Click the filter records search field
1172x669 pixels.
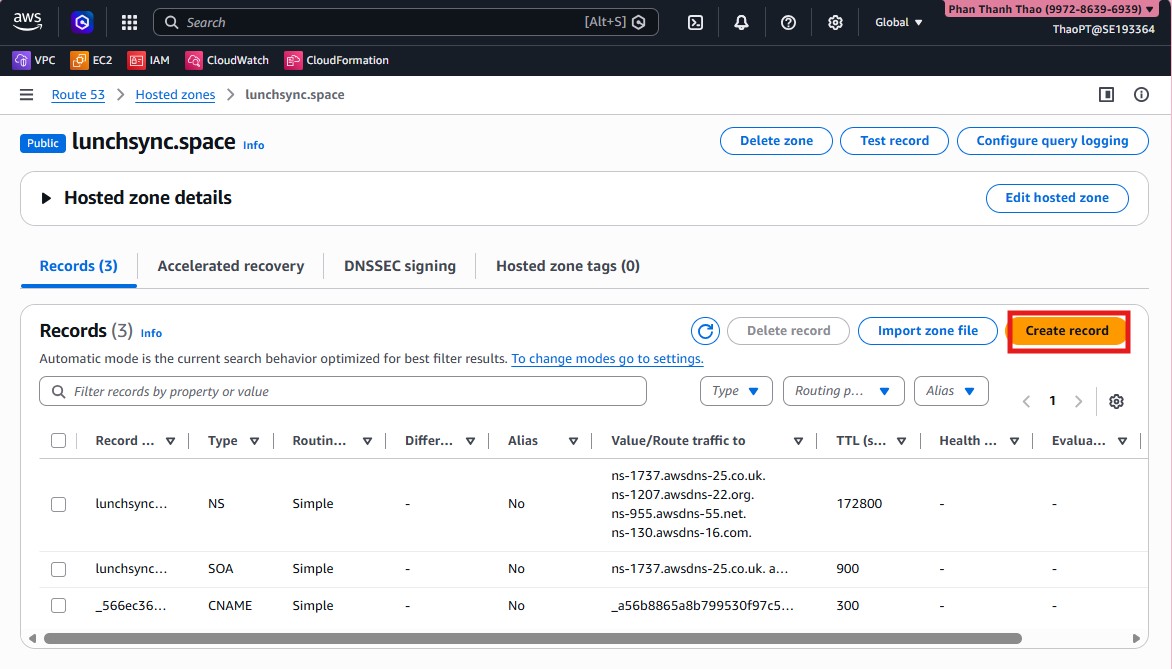(x=343, y=391)
